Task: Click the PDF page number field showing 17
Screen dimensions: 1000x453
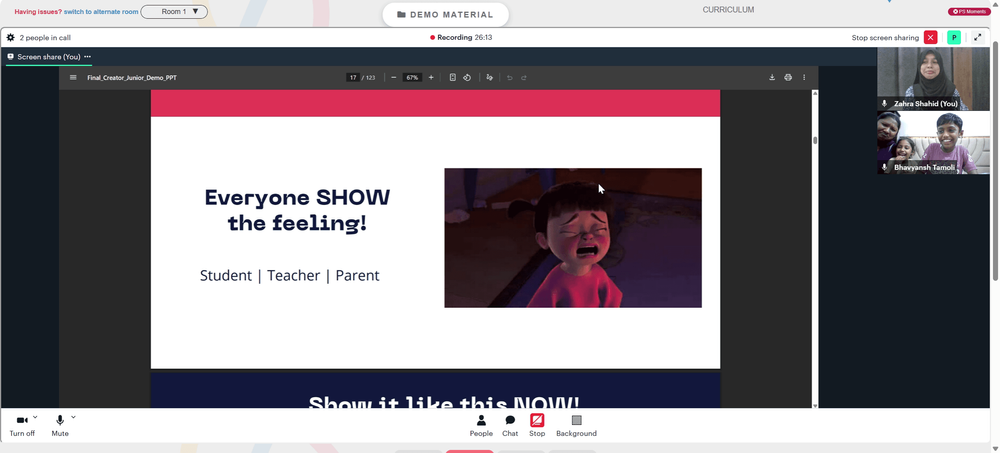Action: tap(353, 78)
